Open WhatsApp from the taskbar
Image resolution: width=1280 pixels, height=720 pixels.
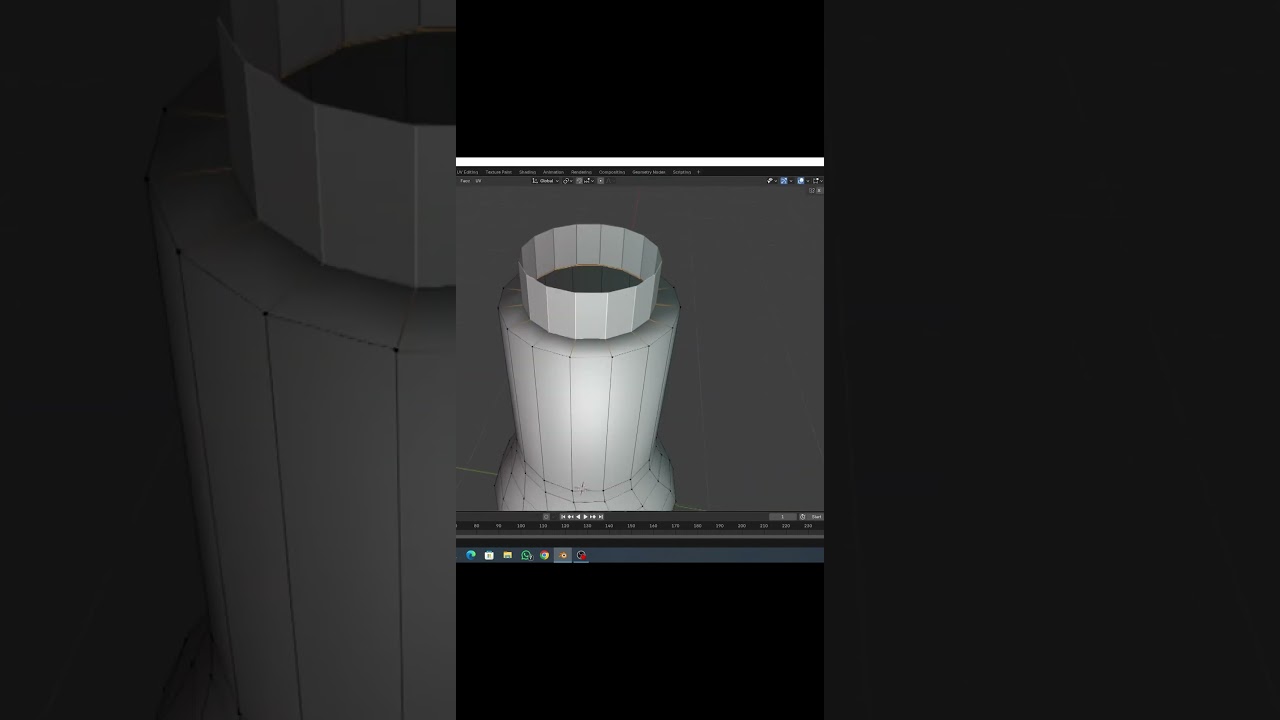tap(526, 555)
